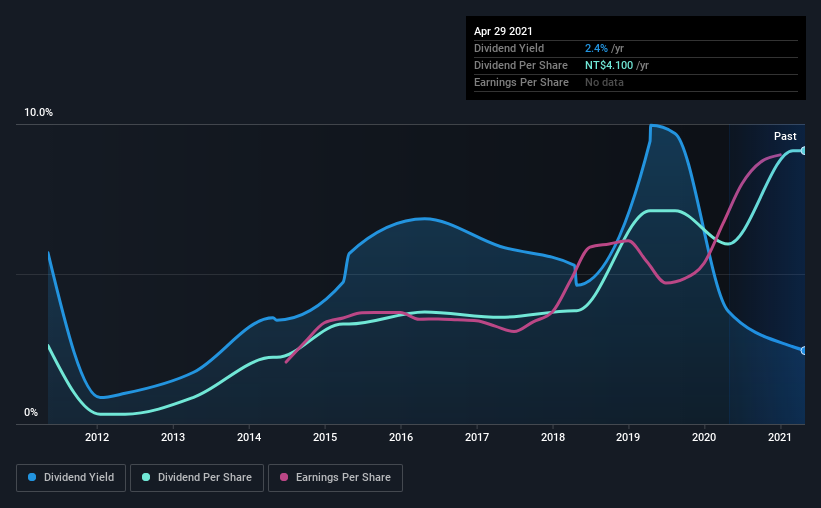The image size is (821, 508).
Task: Click the 10.0% y-axis label
Action: click(x=38, y=113)
